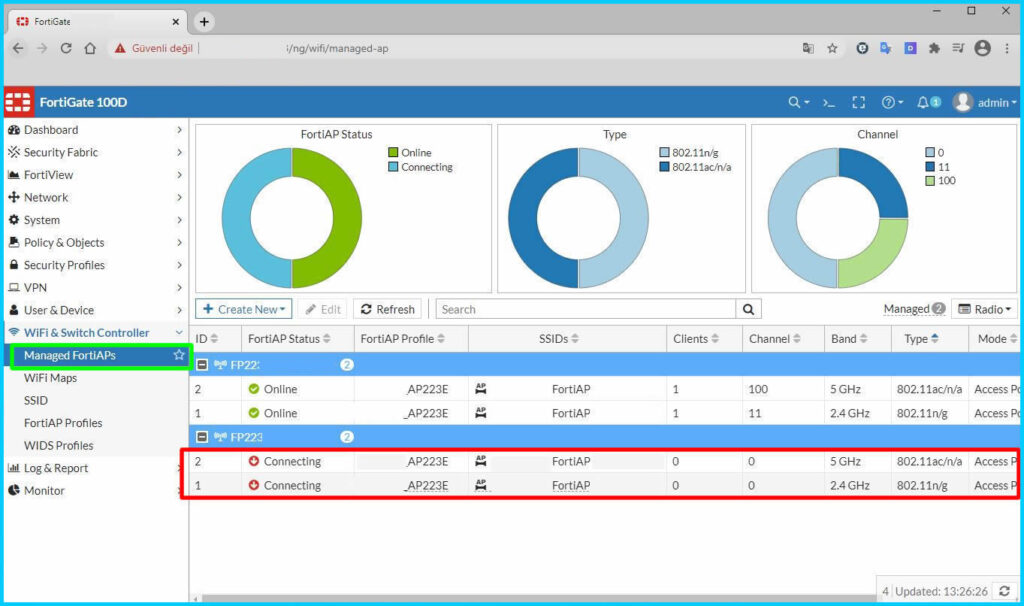Open the CLI console icon
1024x606 pixels.
click(829, 103)
